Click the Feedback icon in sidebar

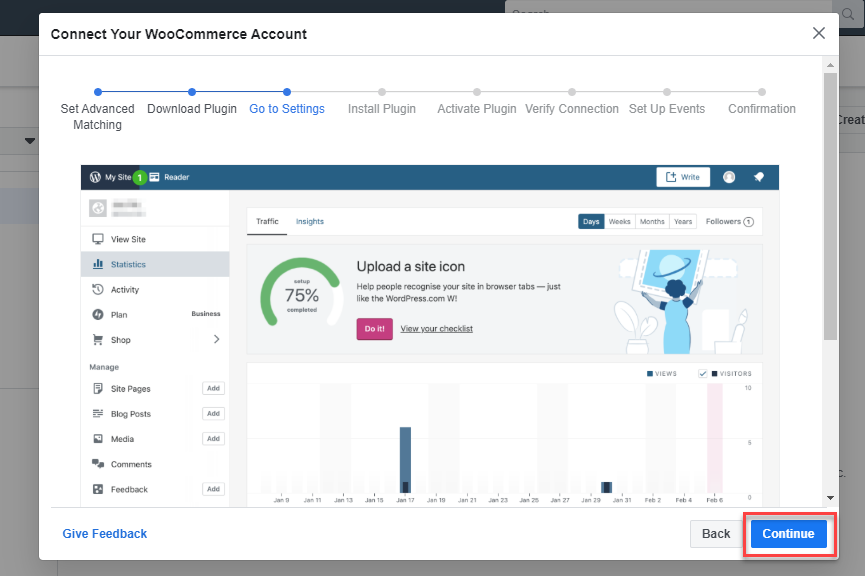[98, 489]
